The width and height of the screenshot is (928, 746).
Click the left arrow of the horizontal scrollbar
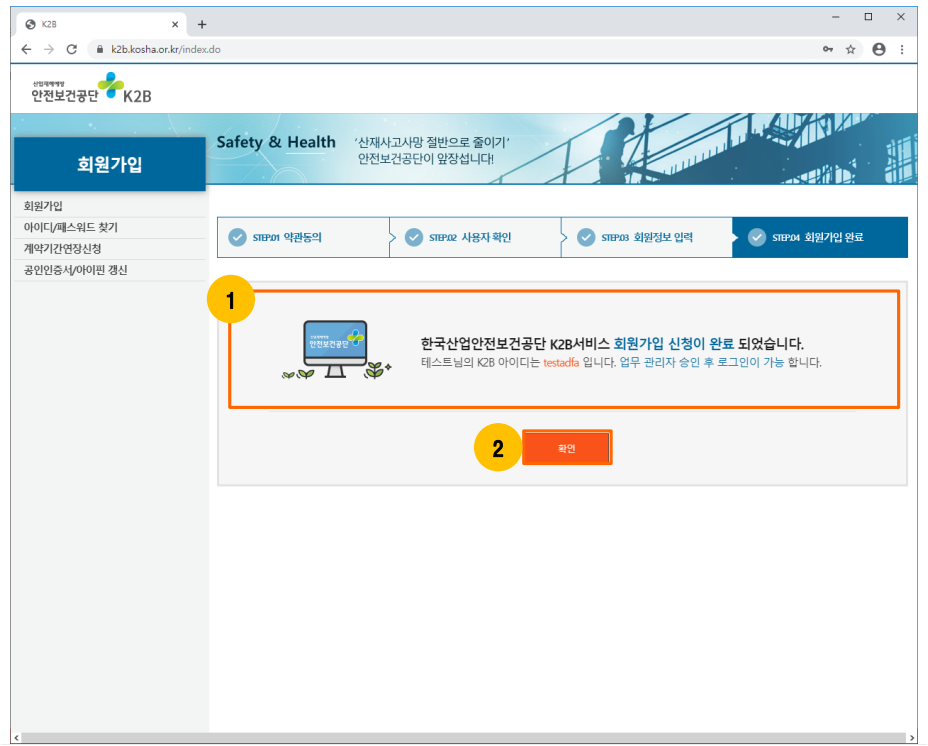click(16, 738)
